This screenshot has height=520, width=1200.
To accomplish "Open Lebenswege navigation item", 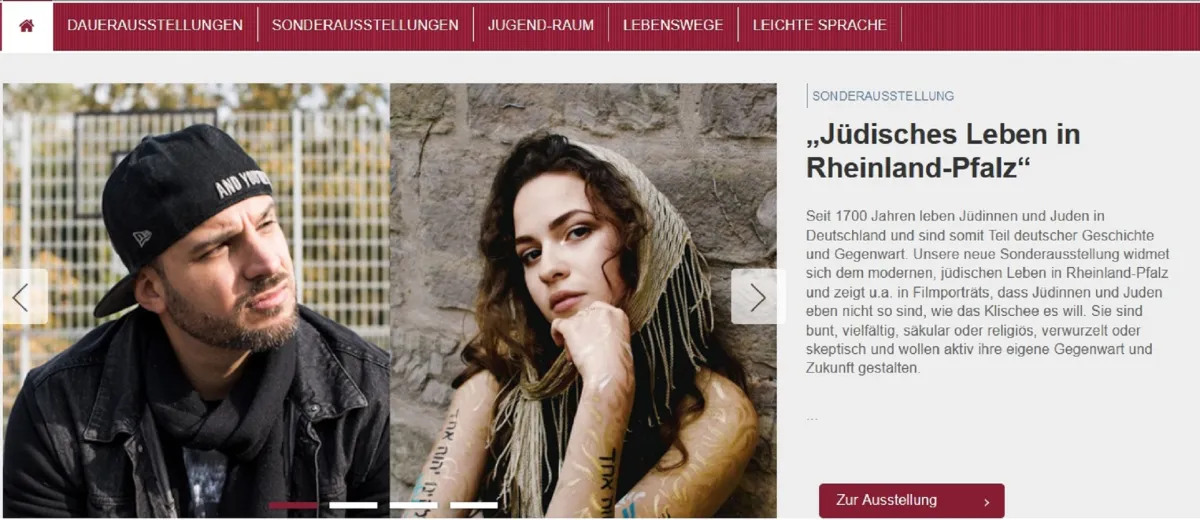I will [x=673, y=25].
